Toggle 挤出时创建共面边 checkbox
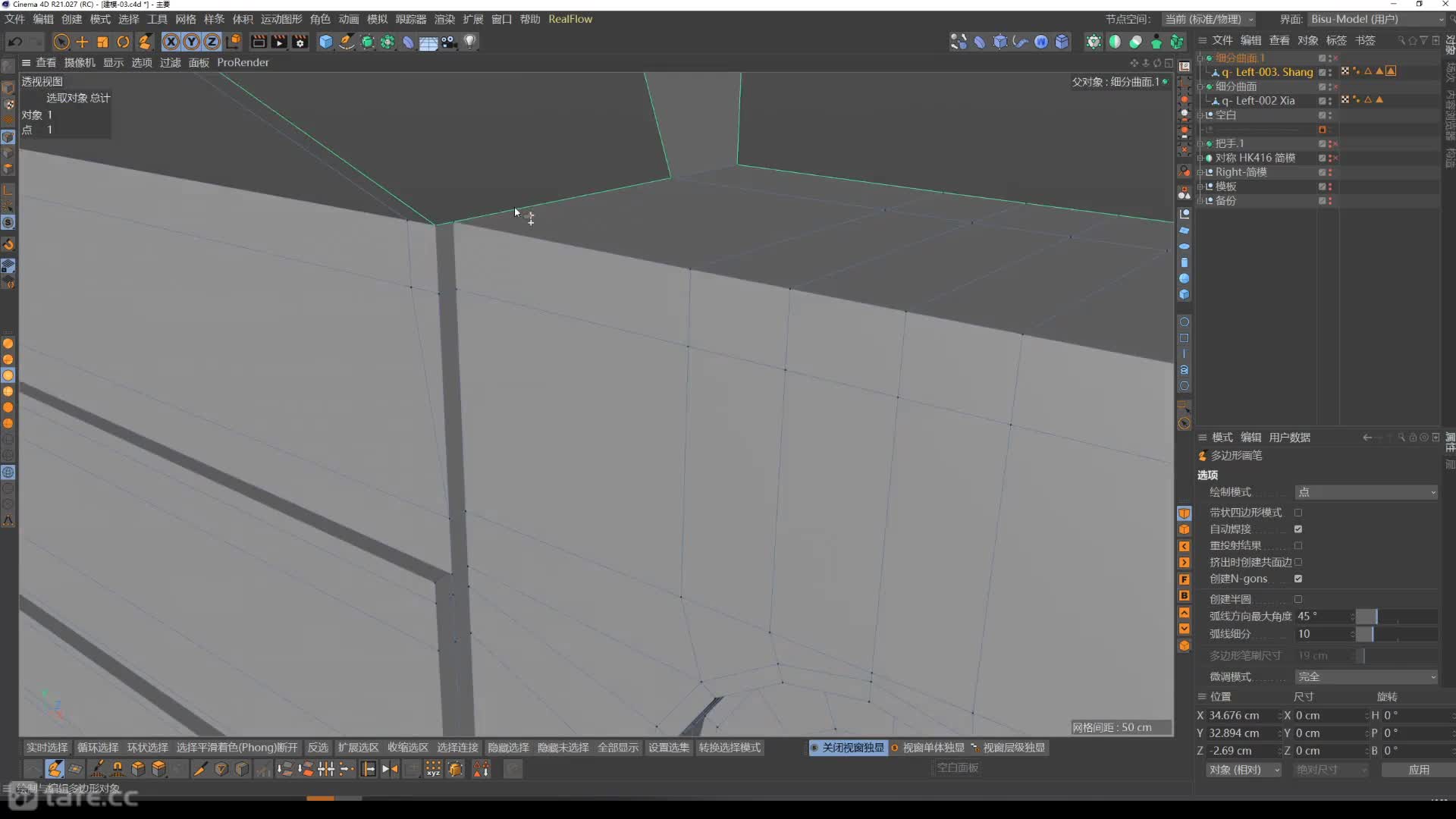Viewport: 1456px width, 819px height. pyautogui.click(x=1298, y=563)
